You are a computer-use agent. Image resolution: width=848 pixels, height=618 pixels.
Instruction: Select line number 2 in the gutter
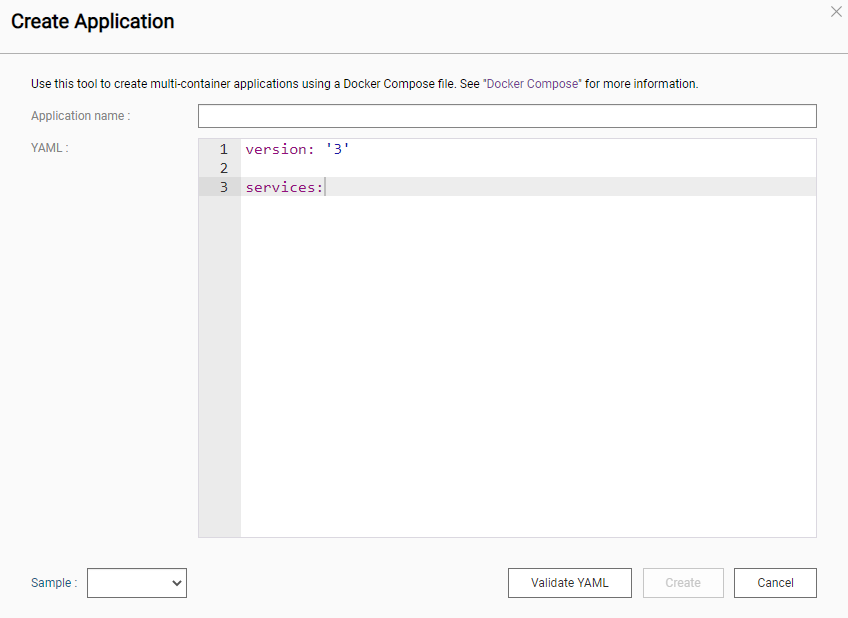tap(223, 168)
